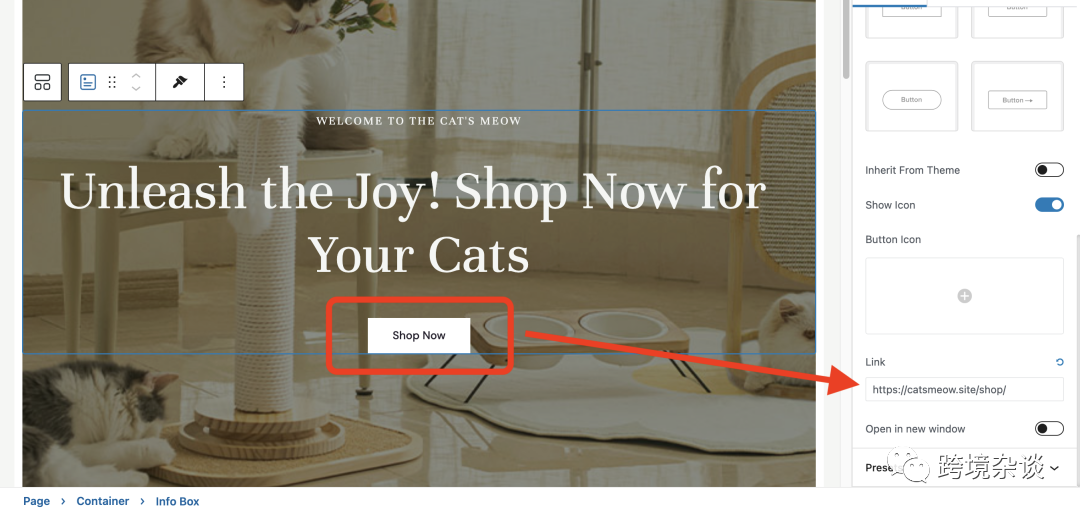Click the Page breadcrumb
Viewport: 1080px width, 515px height.
pyautogui.click(x=37, y=501)
